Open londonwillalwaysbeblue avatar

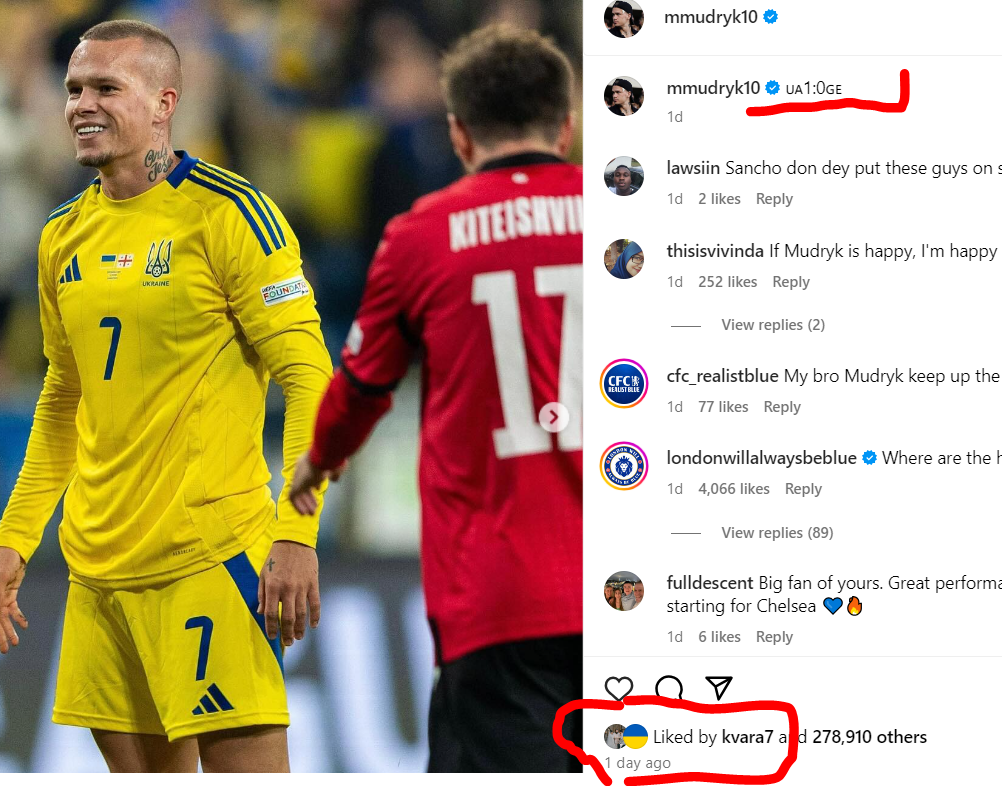(624, 466)
